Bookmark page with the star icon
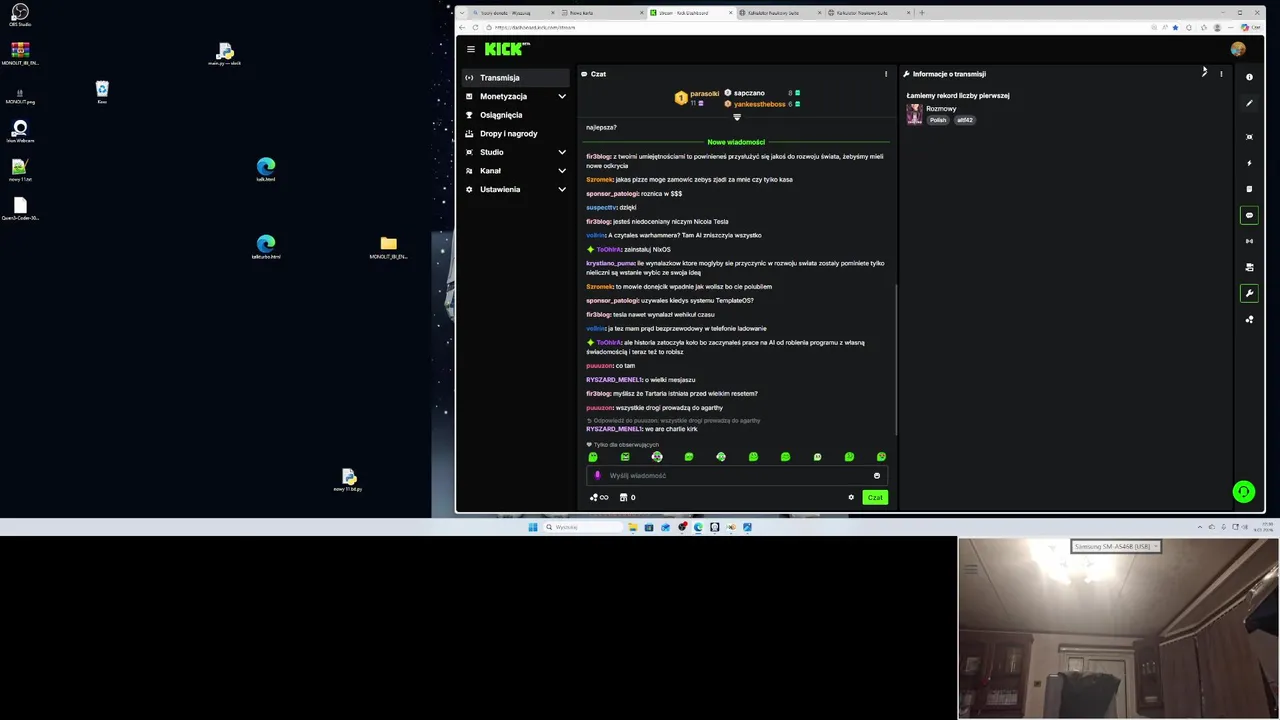1280x720 pixels. 1175,27
